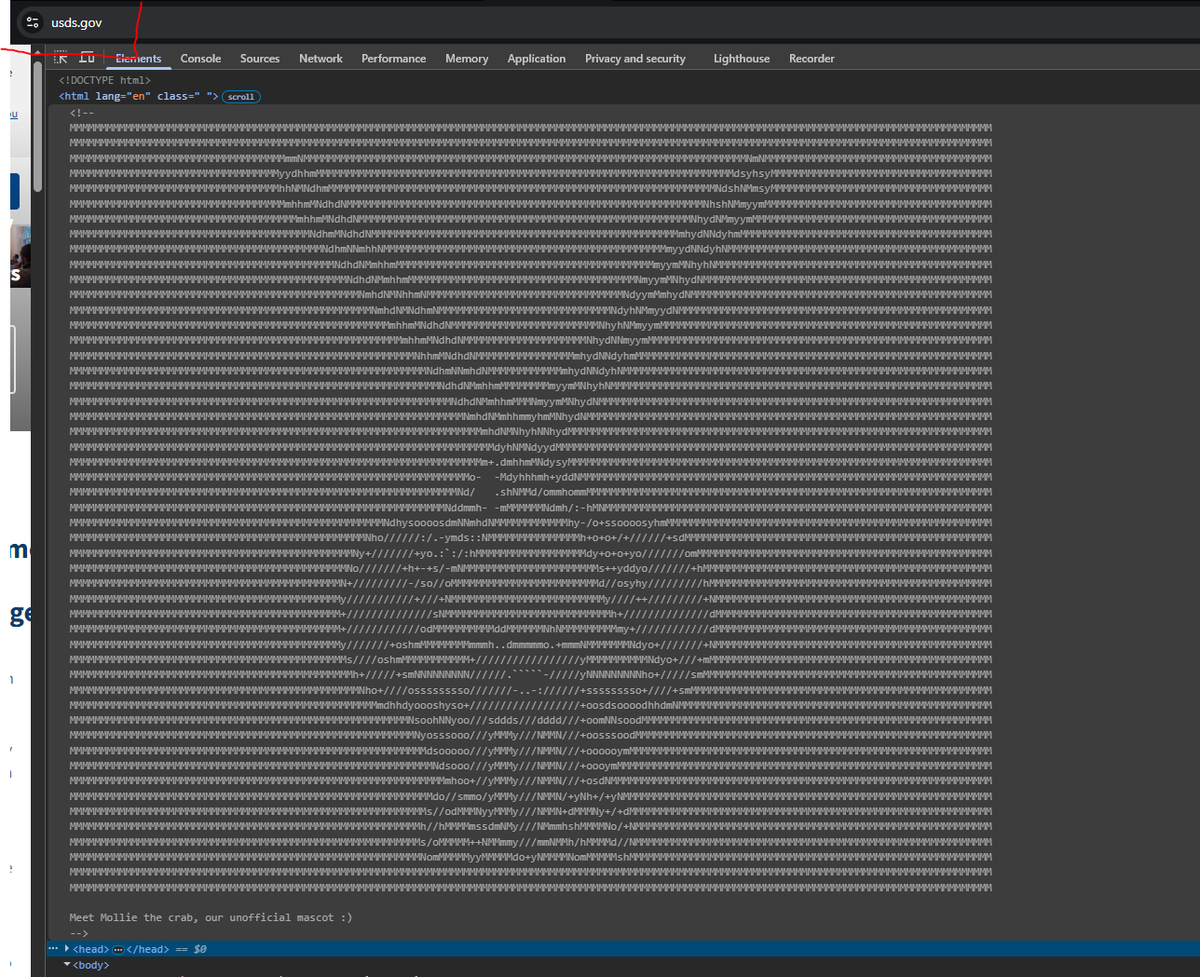
Task: Select the Memory tab
Action: click(x=467, y=59)
